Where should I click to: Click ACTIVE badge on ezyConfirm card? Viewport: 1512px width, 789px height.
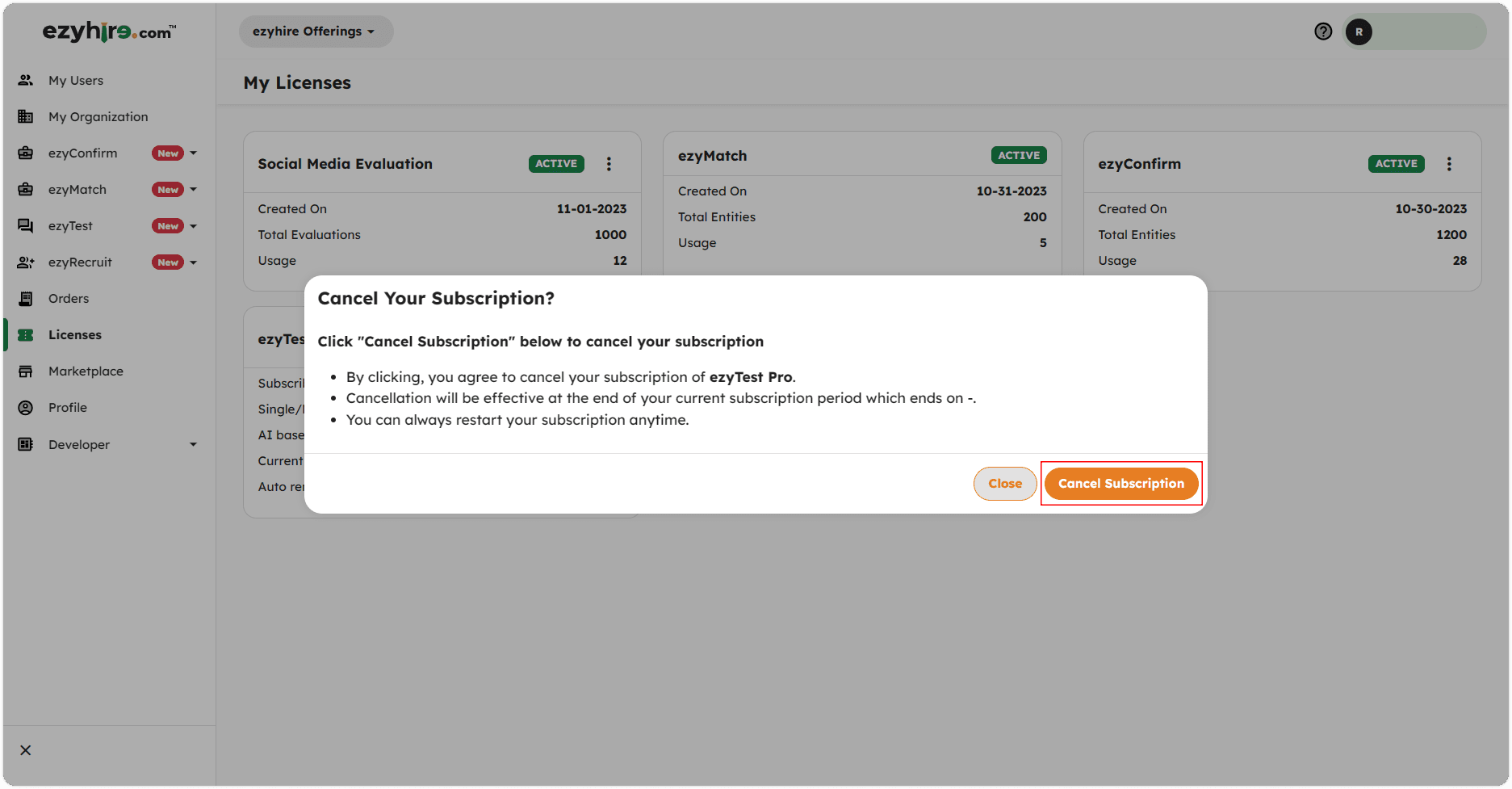pyautogui.click(x=1397, y=164)
